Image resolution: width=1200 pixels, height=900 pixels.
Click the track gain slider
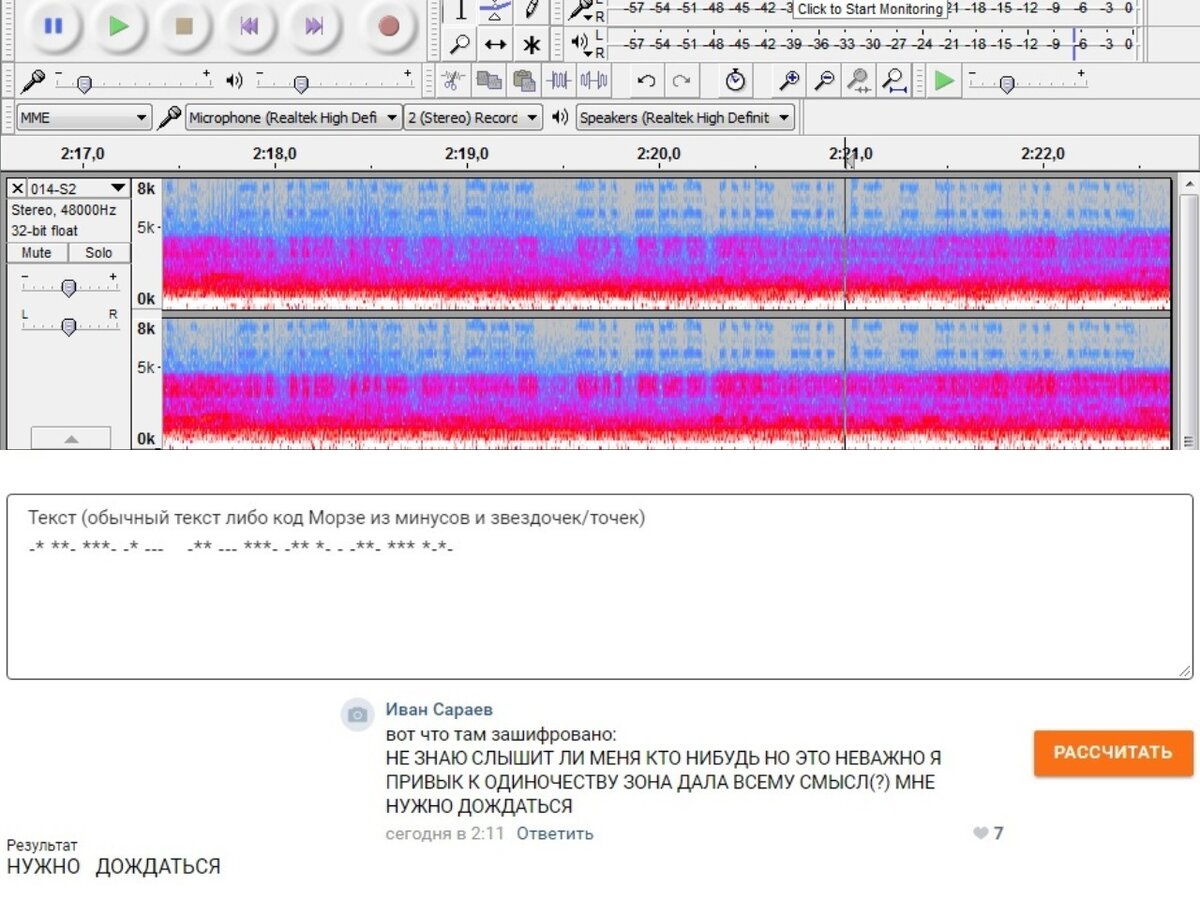click(x=69, y=287)
